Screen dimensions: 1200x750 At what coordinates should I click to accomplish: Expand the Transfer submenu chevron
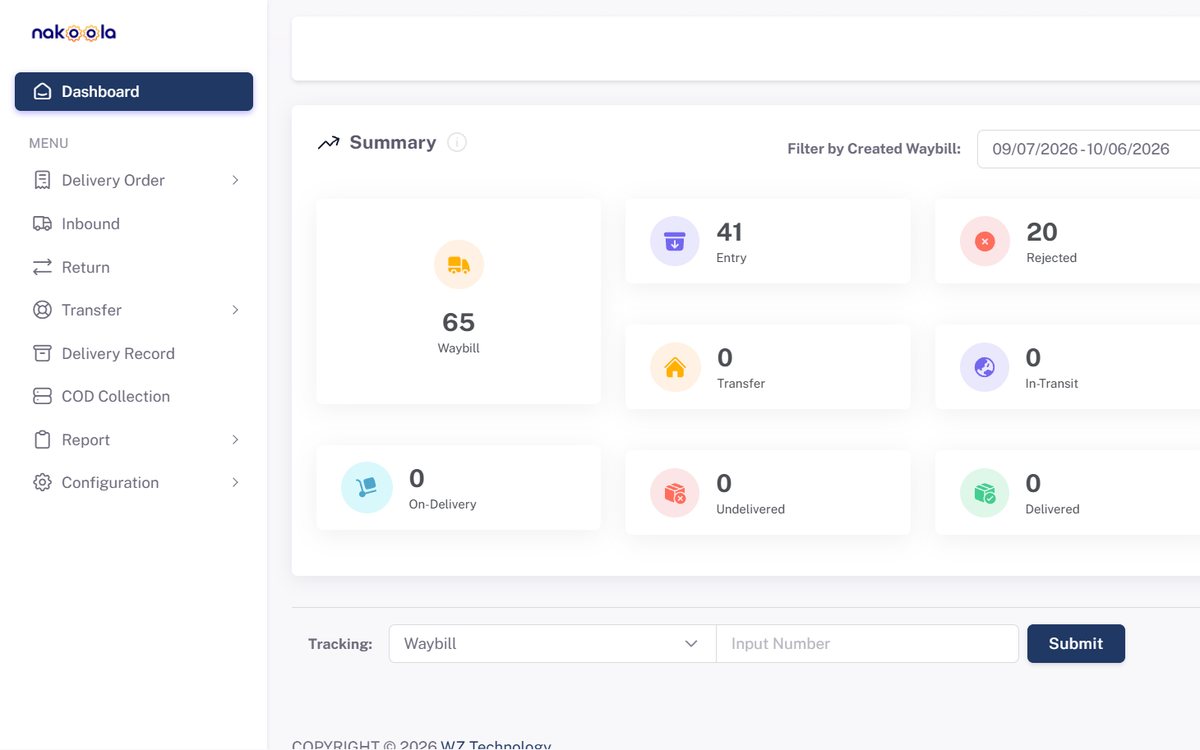point(235,310)
